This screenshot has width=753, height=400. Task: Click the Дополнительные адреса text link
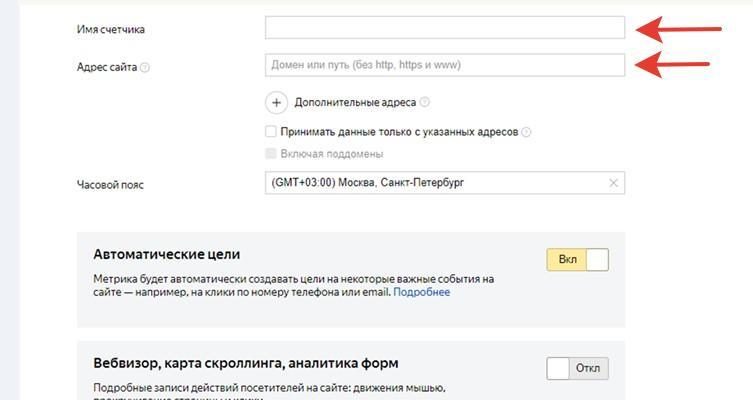coord(355,102)
